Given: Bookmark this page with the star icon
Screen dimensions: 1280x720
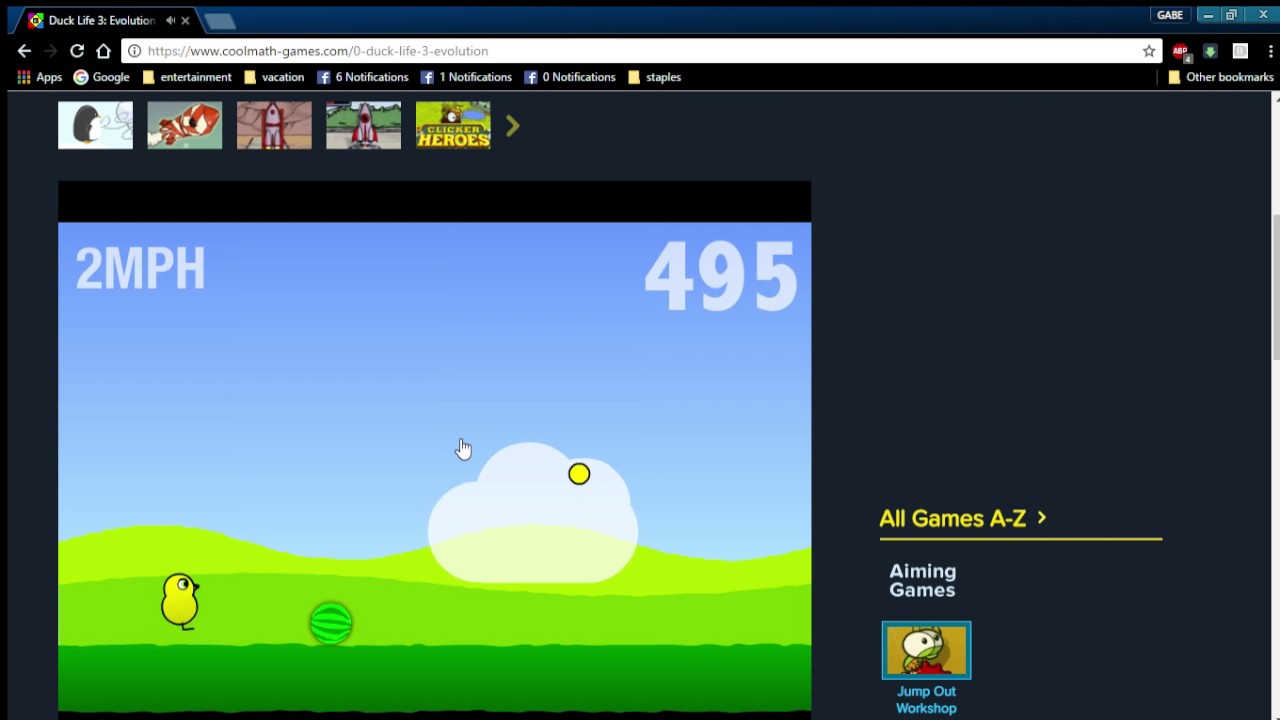Looking at the screenshot, I should [x=1149, y=51].
